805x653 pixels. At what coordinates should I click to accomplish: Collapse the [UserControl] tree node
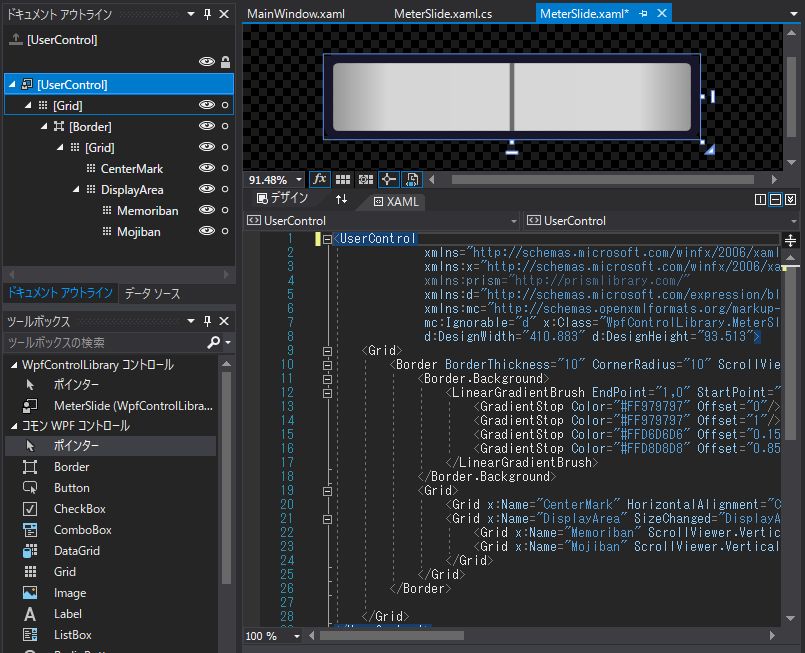[x=12, y=84]
